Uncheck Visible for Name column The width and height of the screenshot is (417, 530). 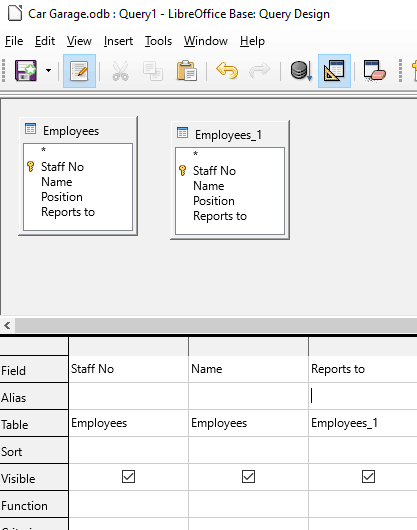coord(248,477)
